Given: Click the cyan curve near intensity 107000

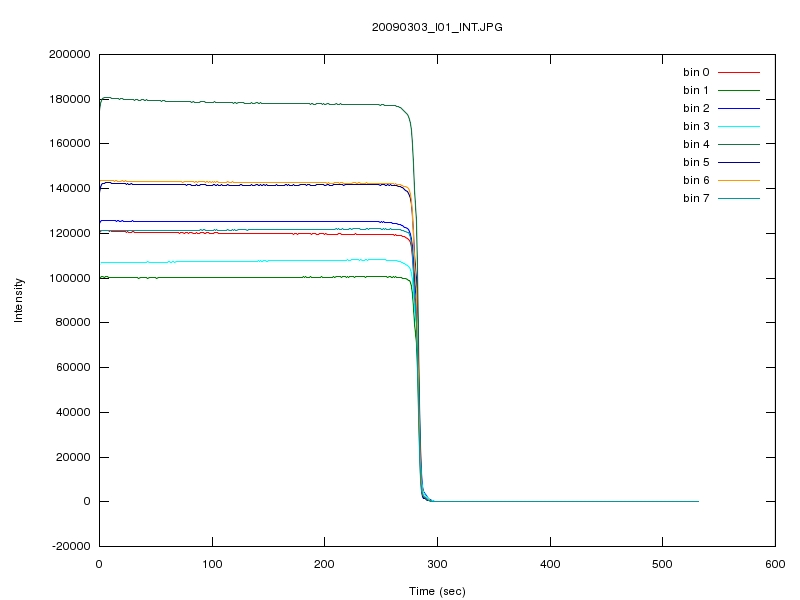Looking at the screenshot, I should tap(255, 261).
